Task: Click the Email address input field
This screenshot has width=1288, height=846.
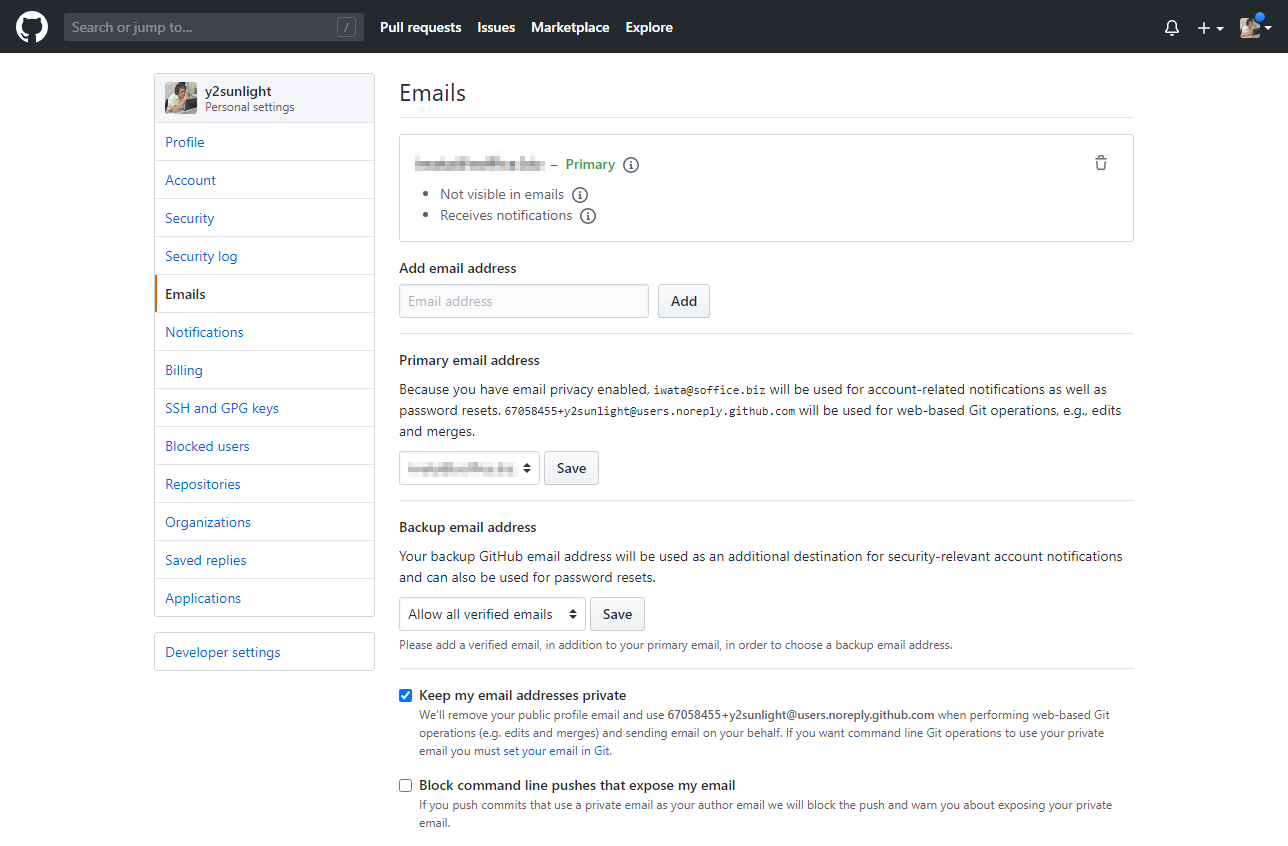Action: tap(523, 301)
